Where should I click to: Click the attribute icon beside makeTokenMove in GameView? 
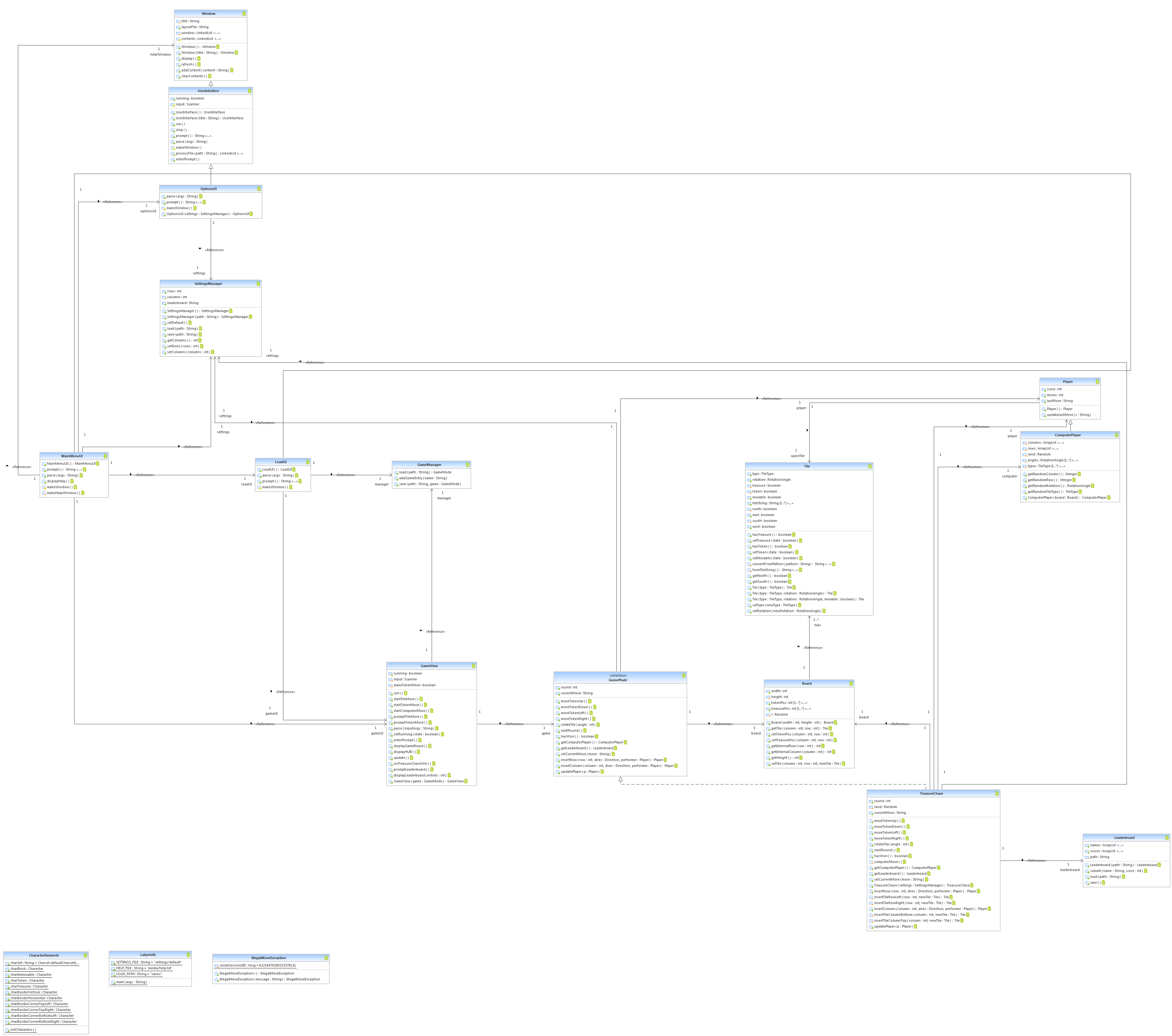coord(391,685)
